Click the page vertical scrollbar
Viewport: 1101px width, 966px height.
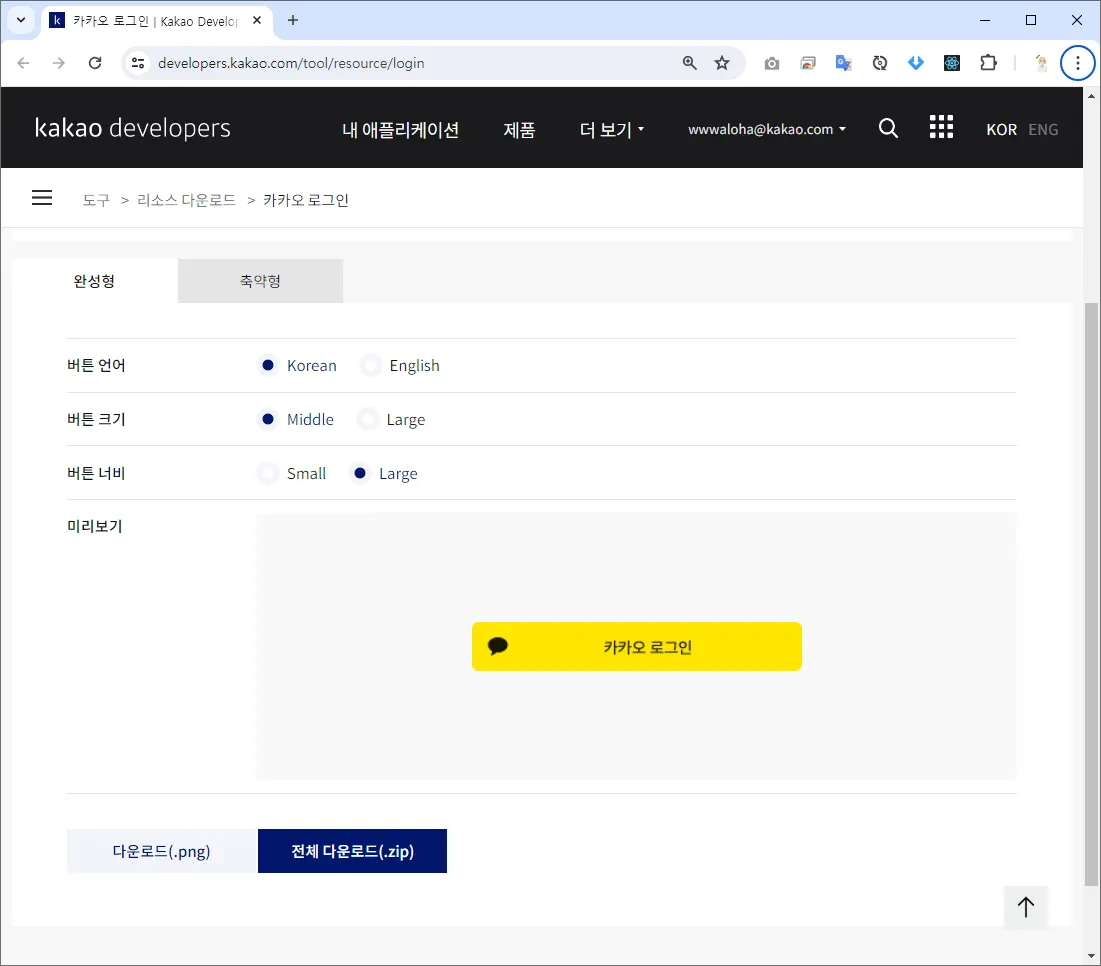pyautogui.click(x=1091, y=594)
